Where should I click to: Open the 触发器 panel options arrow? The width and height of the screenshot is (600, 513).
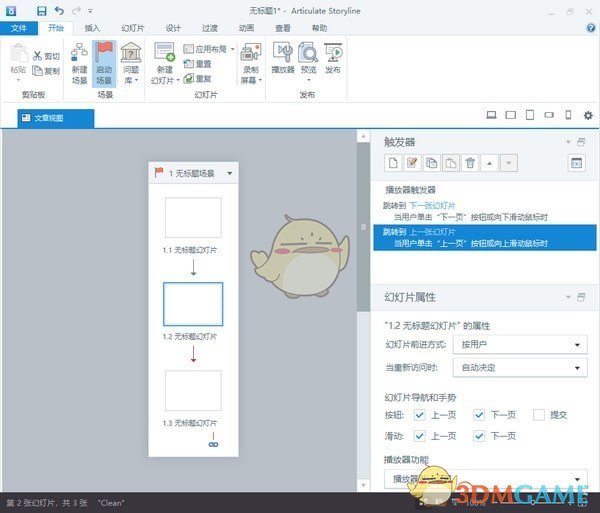[x=568, y=142]
